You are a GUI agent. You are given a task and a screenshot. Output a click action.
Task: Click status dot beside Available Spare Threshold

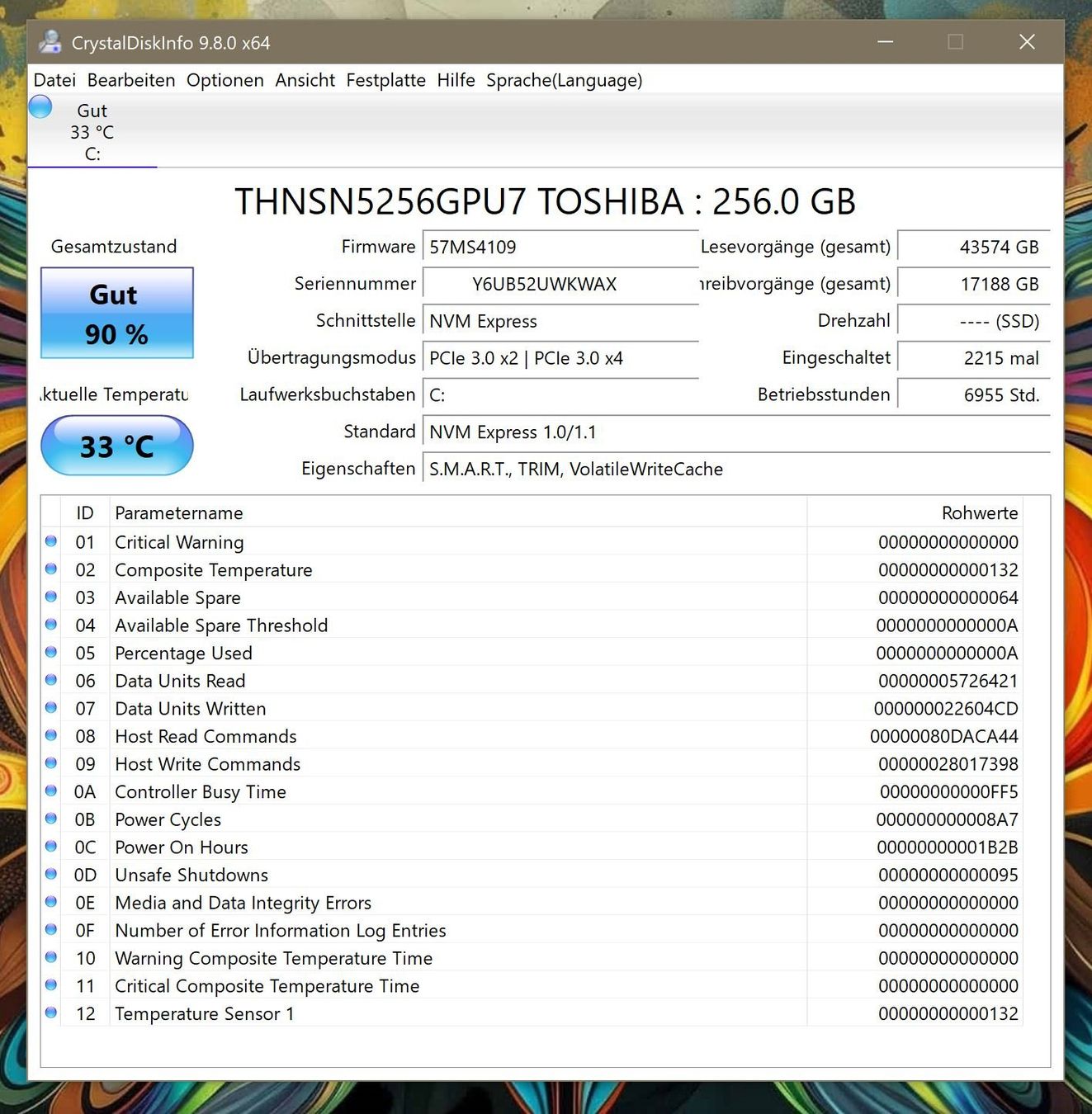(x=51, y=625)
